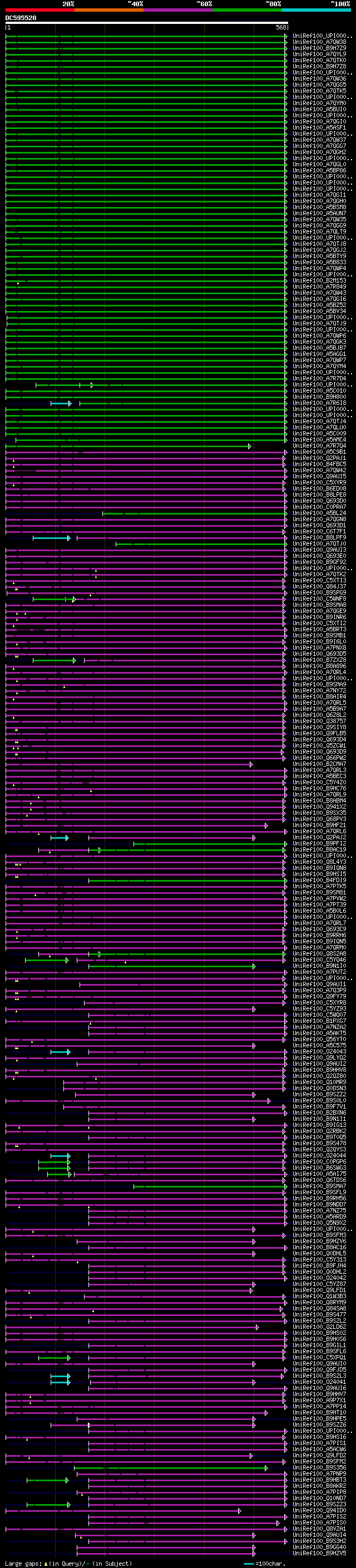Select hit label UniRef100_Q10MR9

[x=319, y=1082]
